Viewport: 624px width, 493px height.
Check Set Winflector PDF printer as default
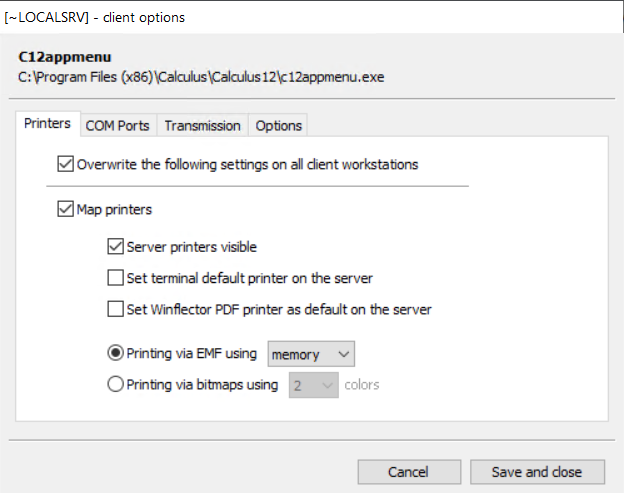coord(116,310)
